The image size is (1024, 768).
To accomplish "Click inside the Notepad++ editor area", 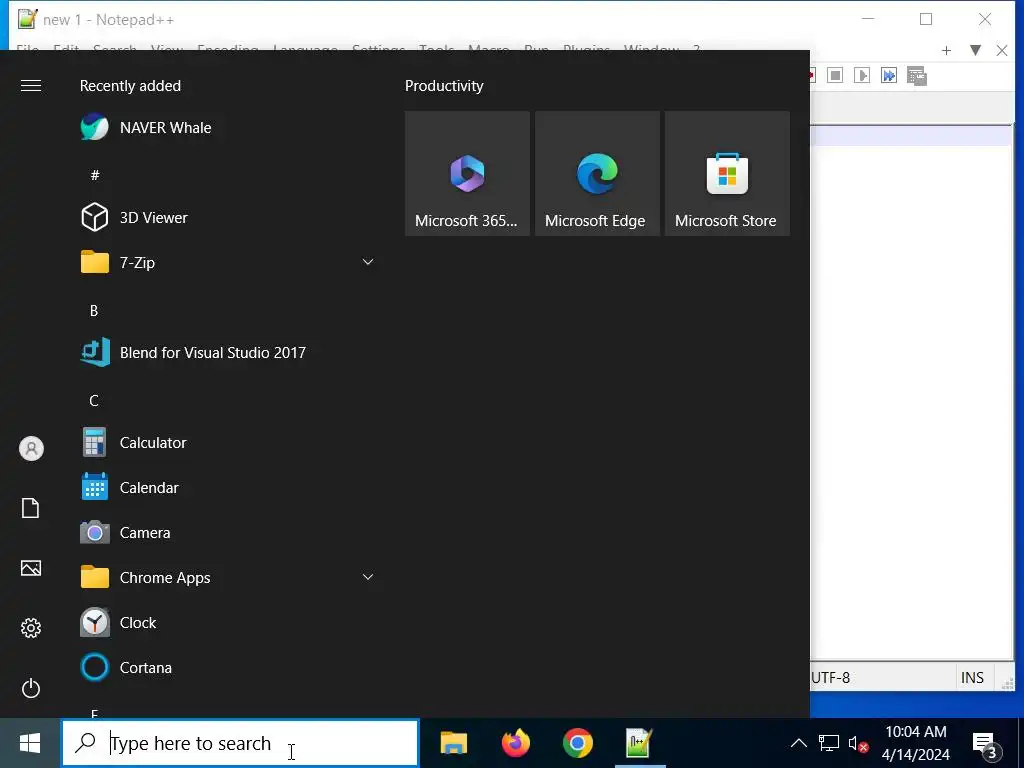I will point(911,392).
